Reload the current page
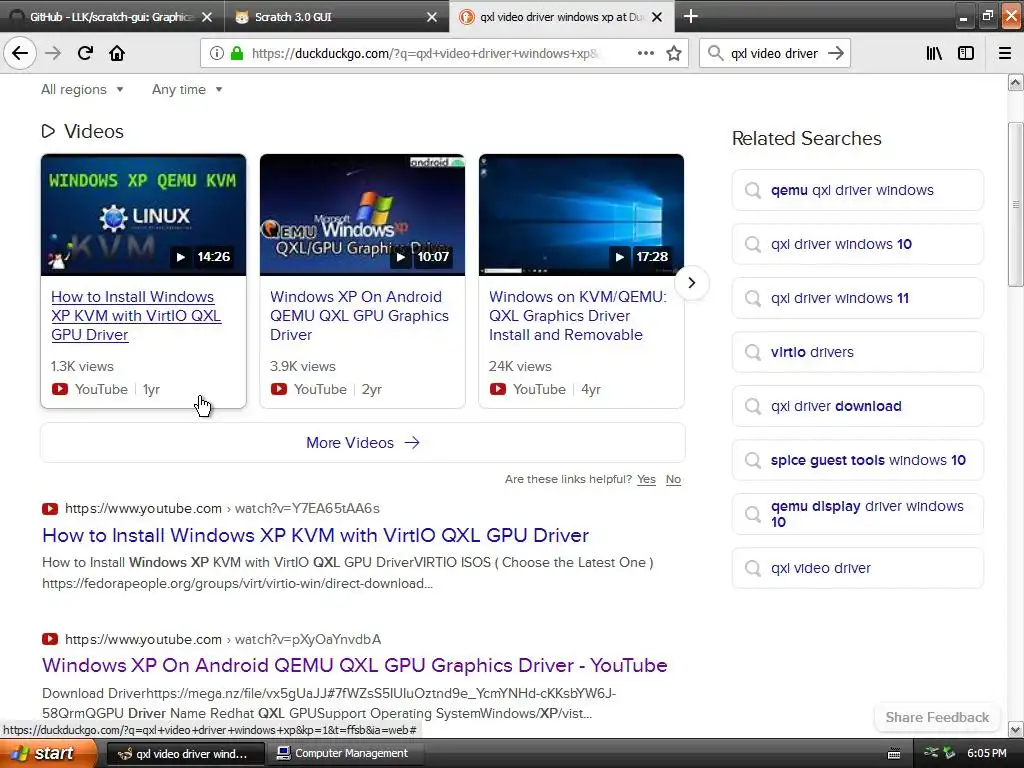The width and height of the screenshot is (1024, 768). tap(85, 53)
